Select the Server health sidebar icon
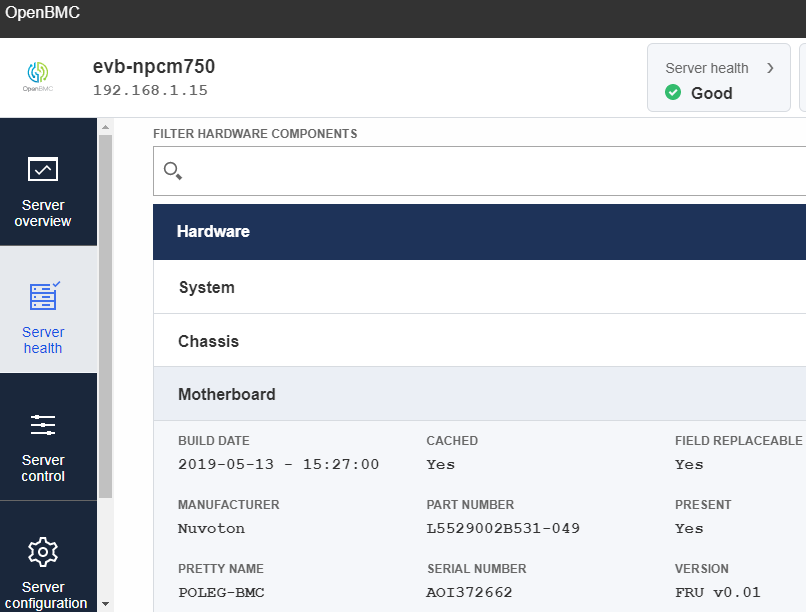This screenshot has height=612, width=806. pos(44,297)
